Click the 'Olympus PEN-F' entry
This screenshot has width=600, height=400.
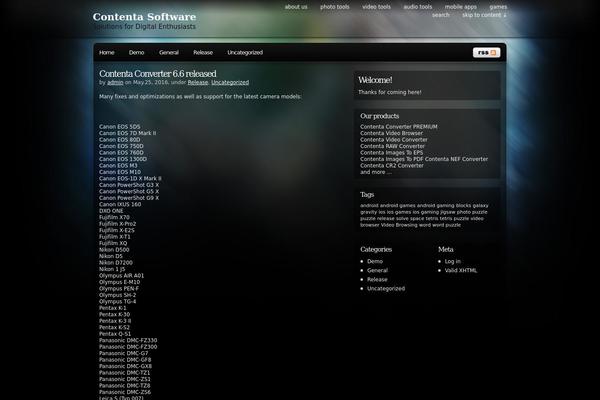(119, 289)
